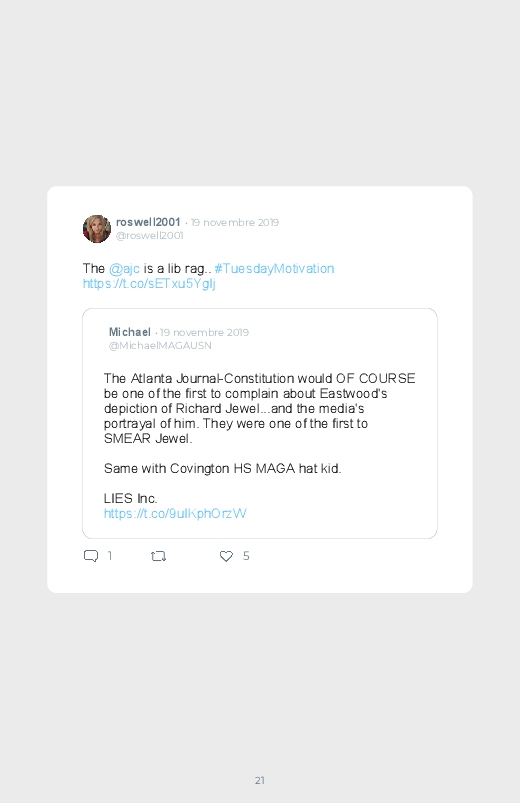Click the quoted tweet's 19 novembre 2019 date
Screen dimensions: 520x803
pyautogui.click(x=204, y=332)
